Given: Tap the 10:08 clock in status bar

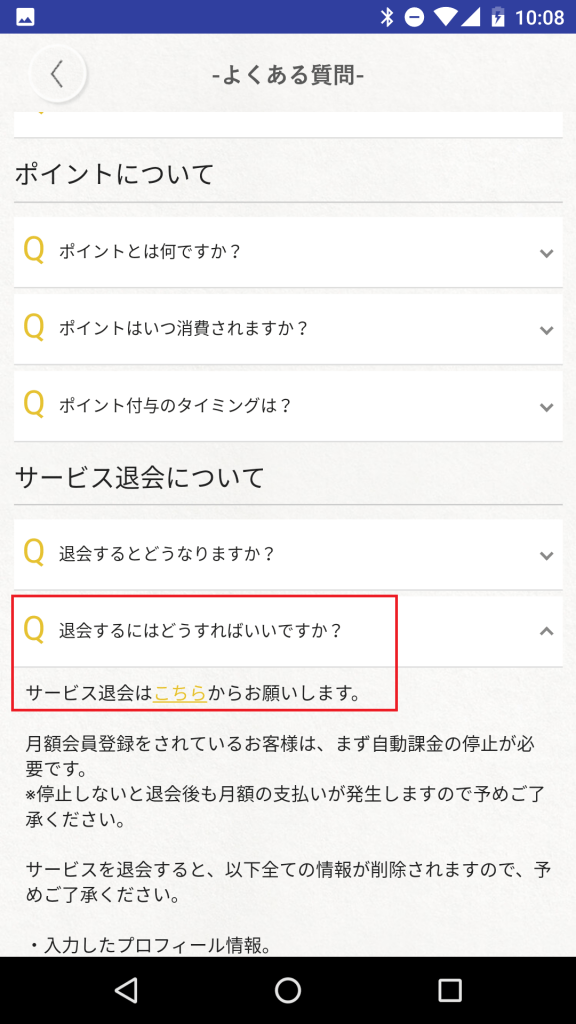Looking at the screenshot, I should tap(539, 18).
